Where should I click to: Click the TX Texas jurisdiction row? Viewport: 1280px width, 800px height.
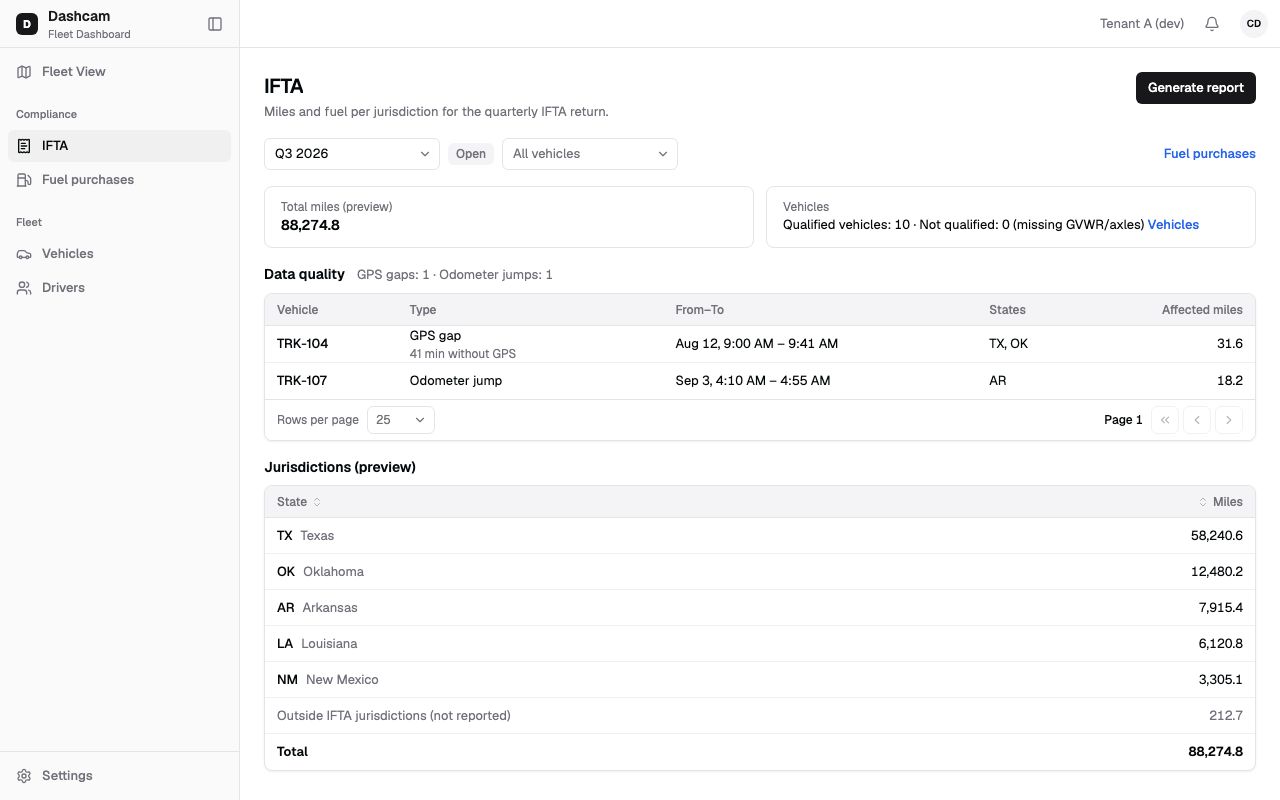(x=760, y=536)
